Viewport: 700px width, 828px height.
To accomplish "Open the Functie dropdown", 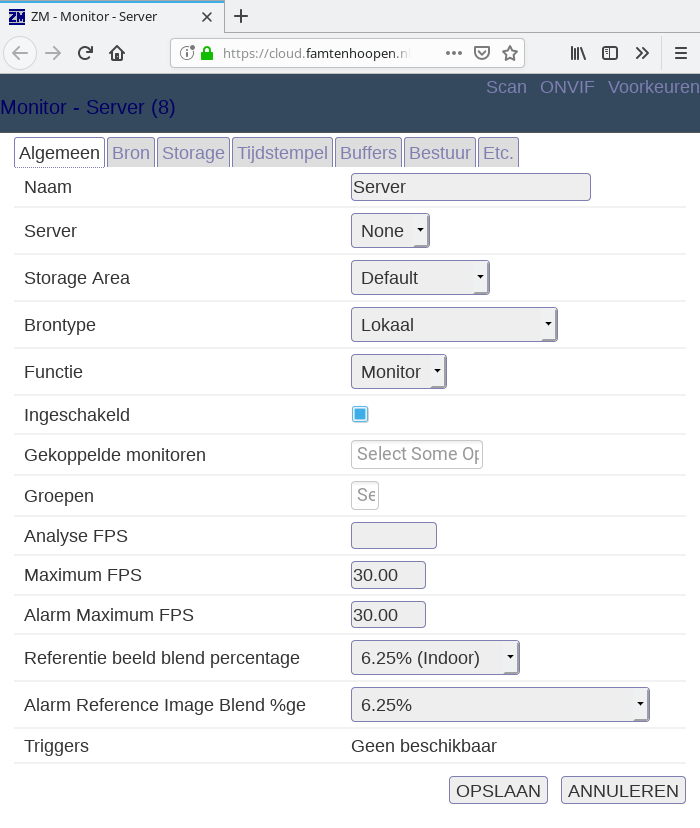I will [x=398, y=372].
